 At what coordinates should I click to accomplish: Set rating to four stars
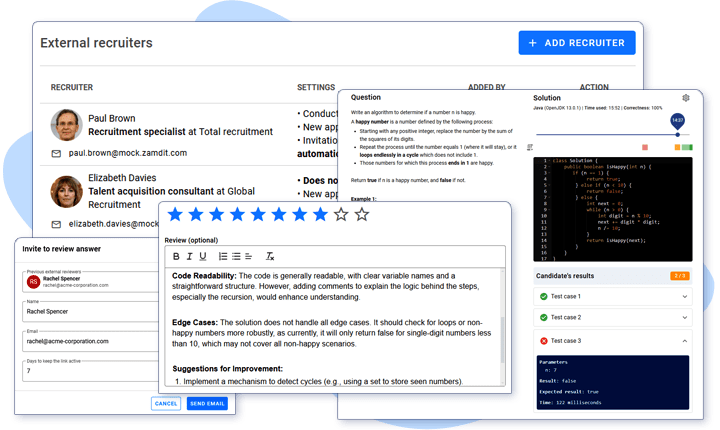[x=237, y=214]
